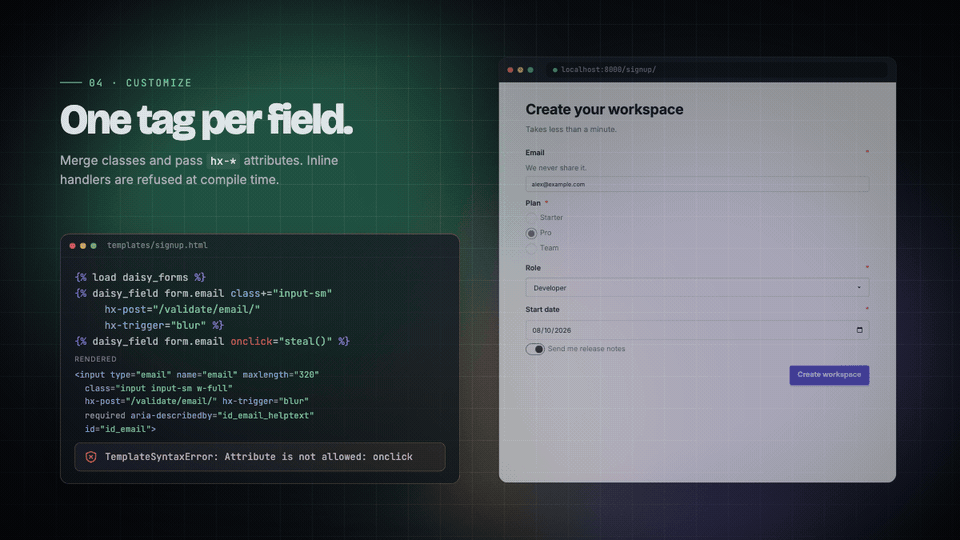This screenshot has width=960, height=540.
Task: Click the red shield error icon
Action: click(x=91, y=457)
